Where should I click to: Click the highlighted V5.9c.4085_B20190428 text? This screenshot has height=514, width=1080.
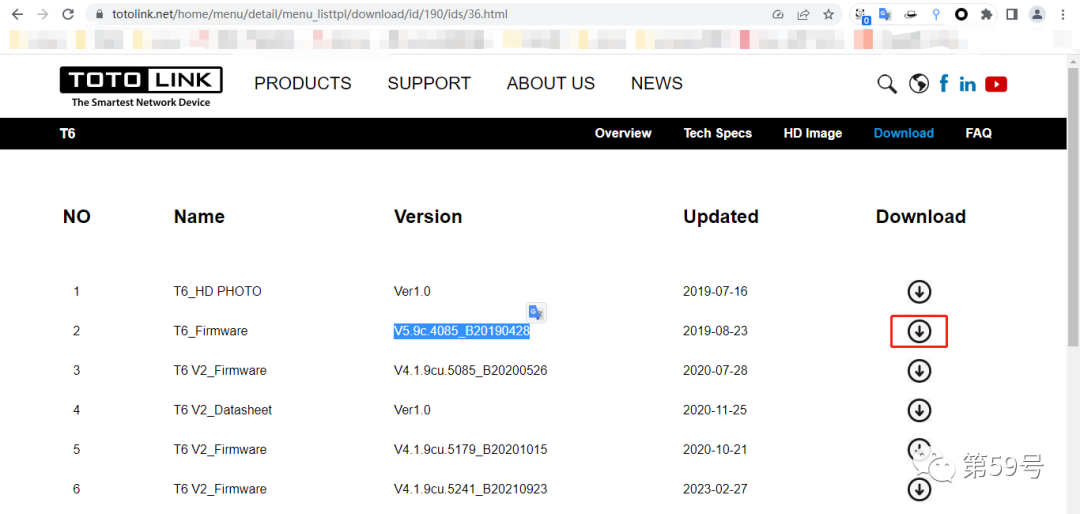(x=461, y=331)
